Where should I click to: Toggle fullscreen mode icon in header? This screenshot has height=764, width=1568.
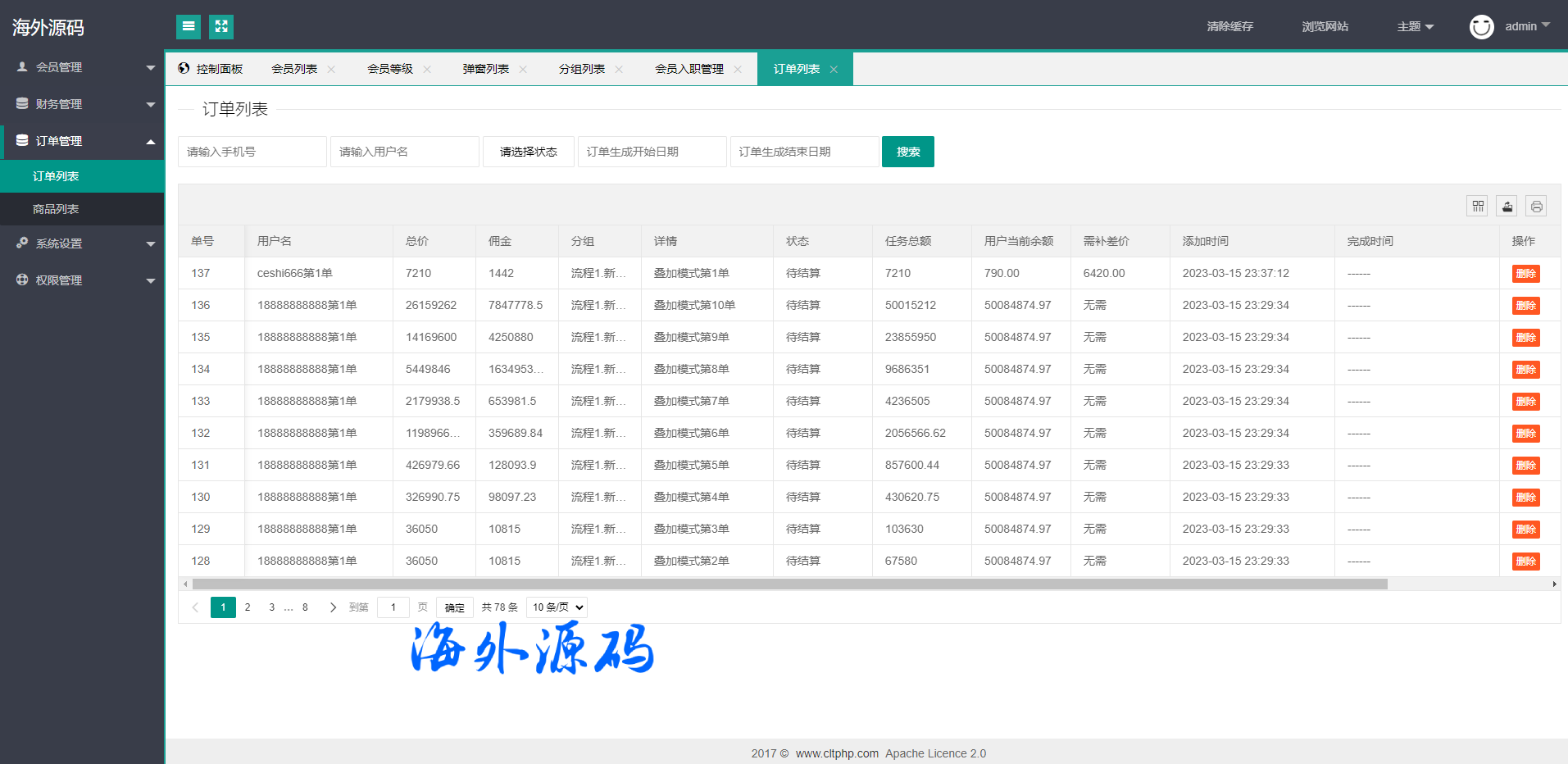pyautogui.click(x=221, y=27)
